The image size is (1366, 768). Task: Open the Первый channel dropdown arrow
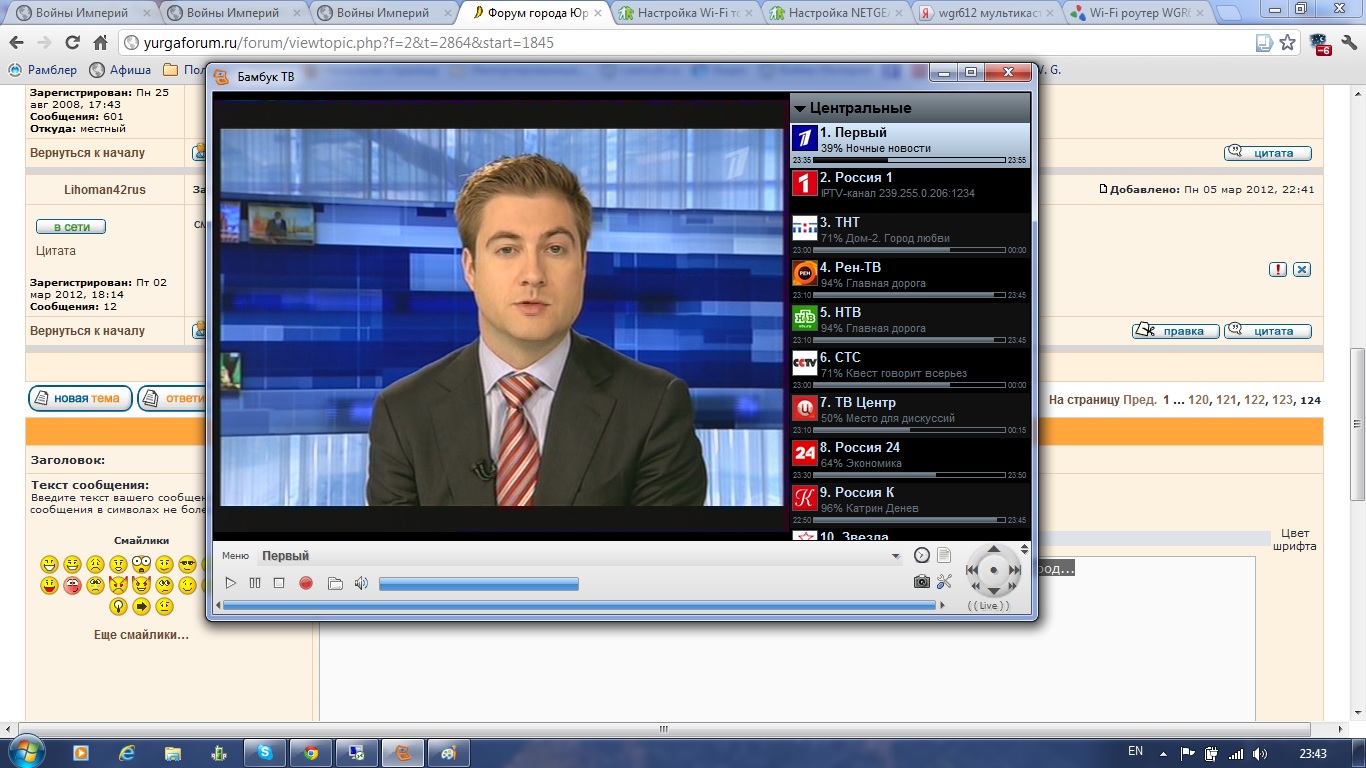895,557
